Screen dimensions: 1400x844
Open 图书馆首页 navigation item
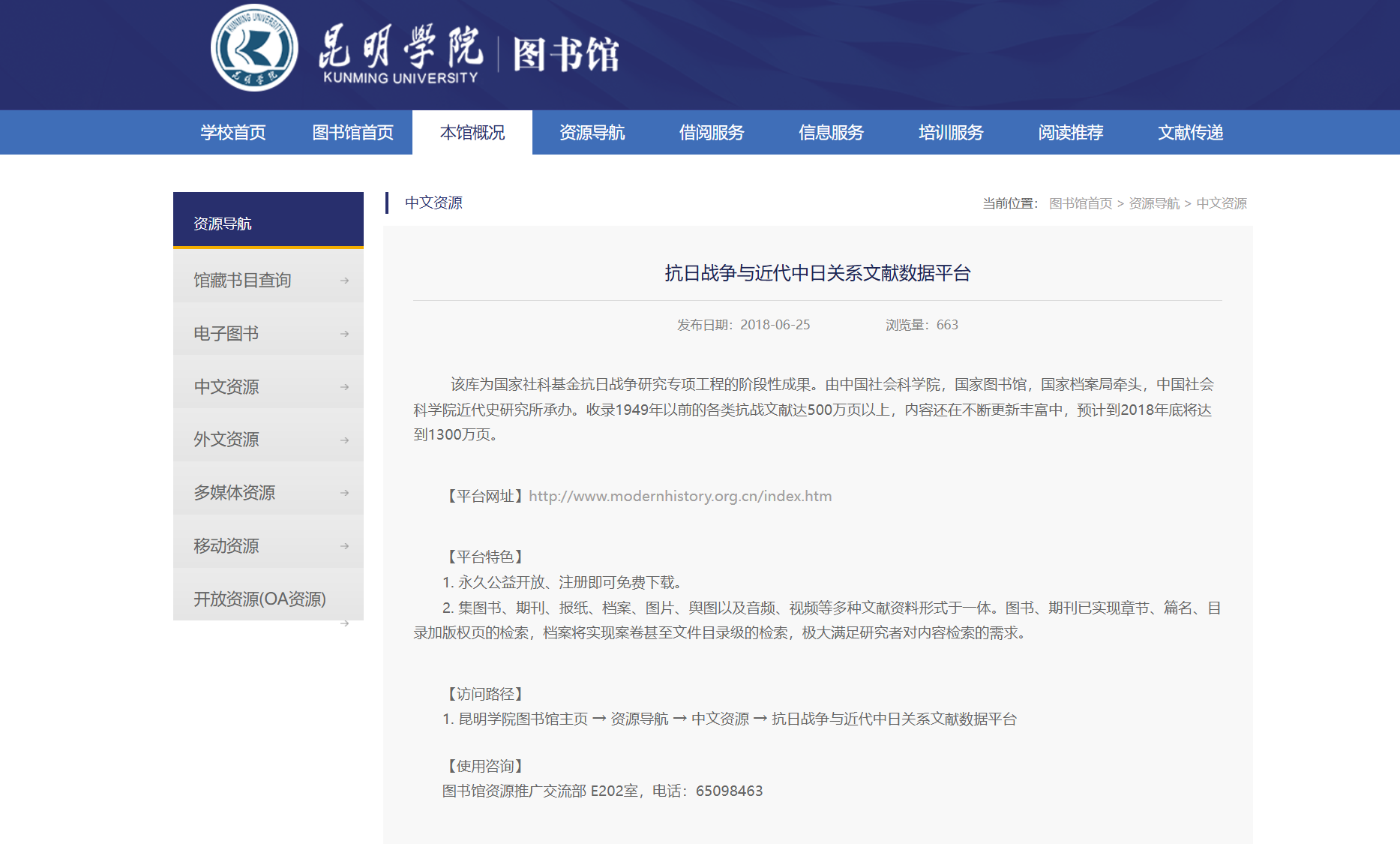click(x=352, y=133)
